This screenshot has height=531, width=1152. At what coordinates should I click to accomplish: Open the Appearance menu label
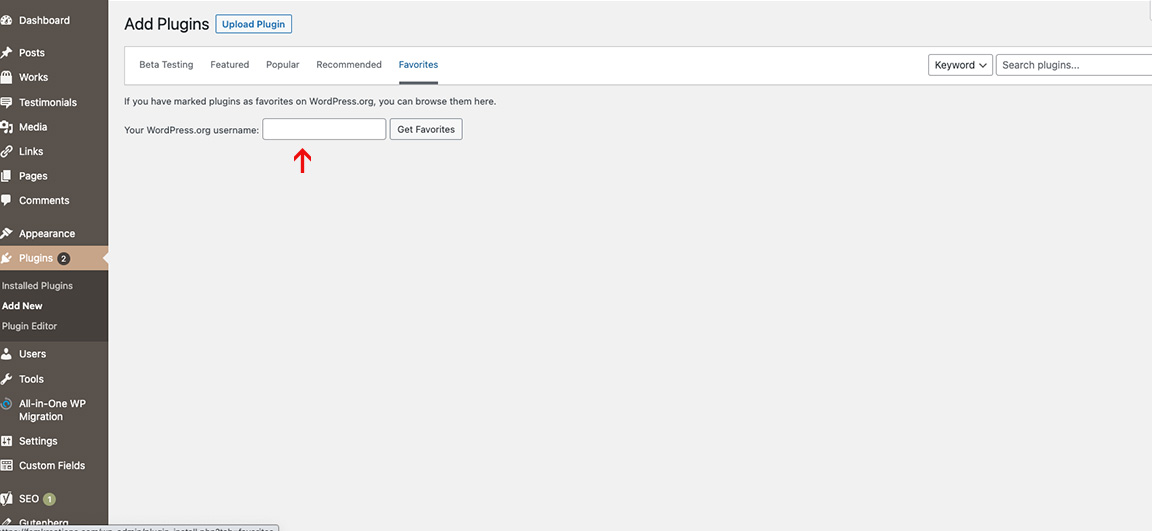pyautogui.click(x=47, y=234)
